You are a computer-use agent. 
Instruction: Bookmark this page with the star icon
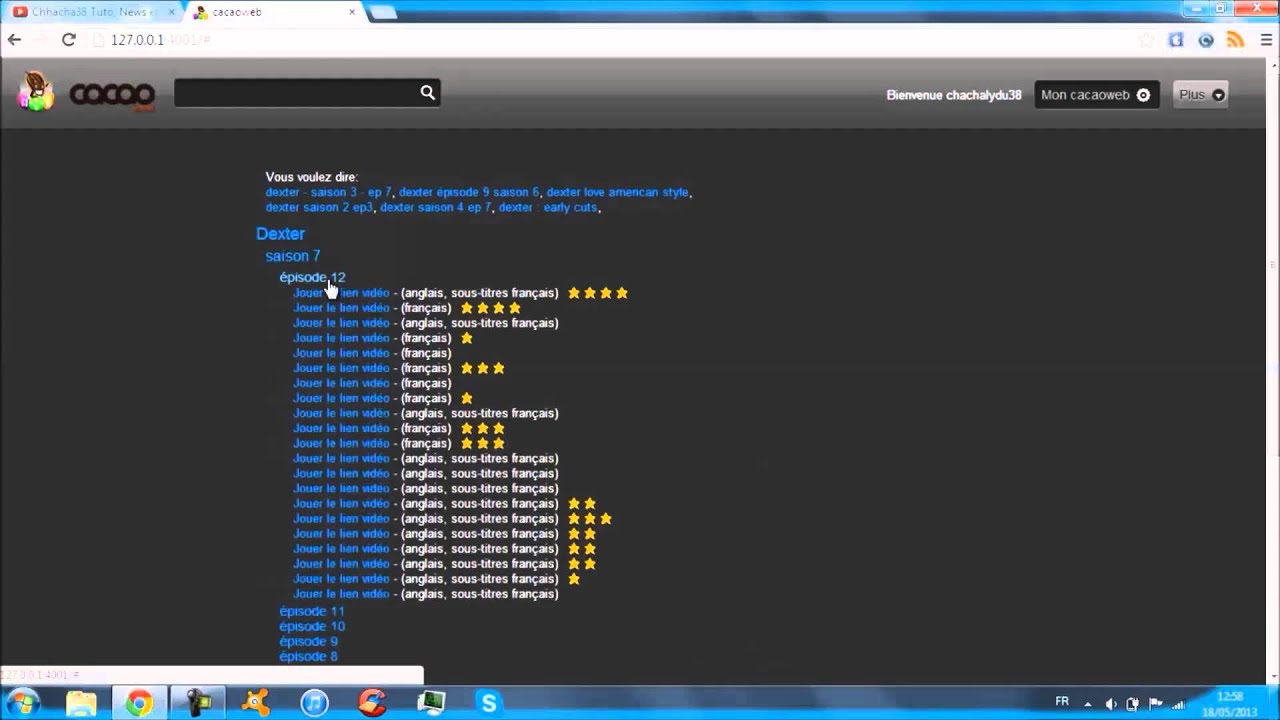pos(1146,40)
